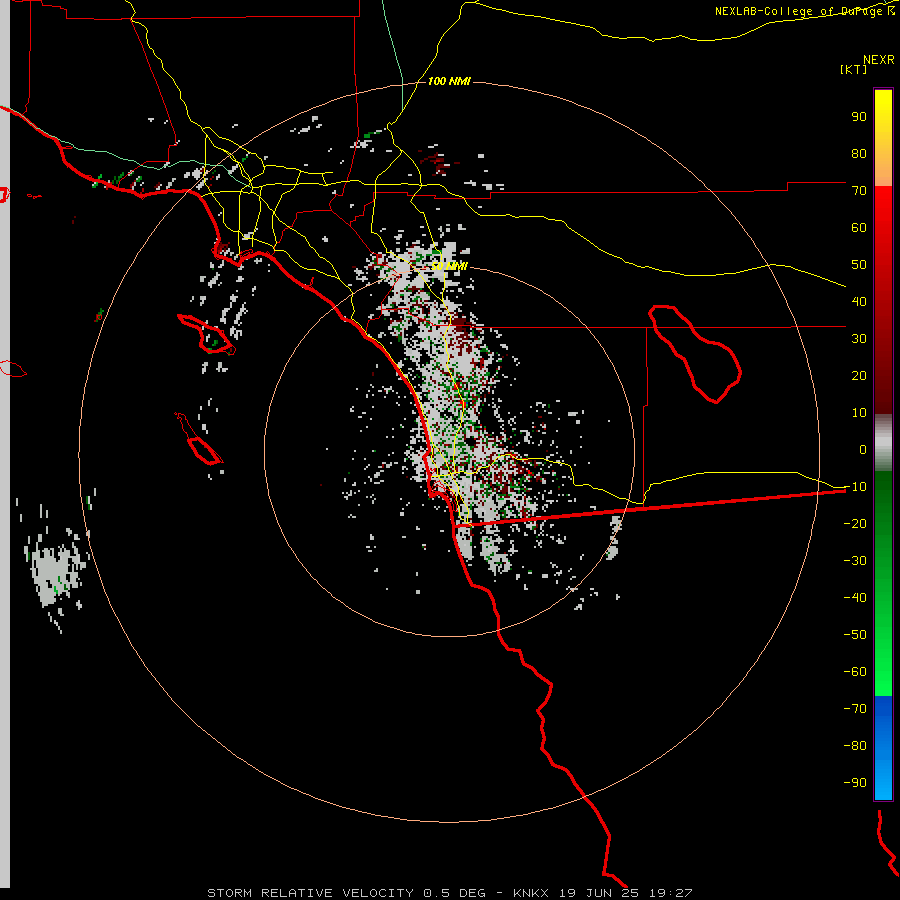Click the 50 value on the velocity scale

pyautogui.click(x=859, y=265)
